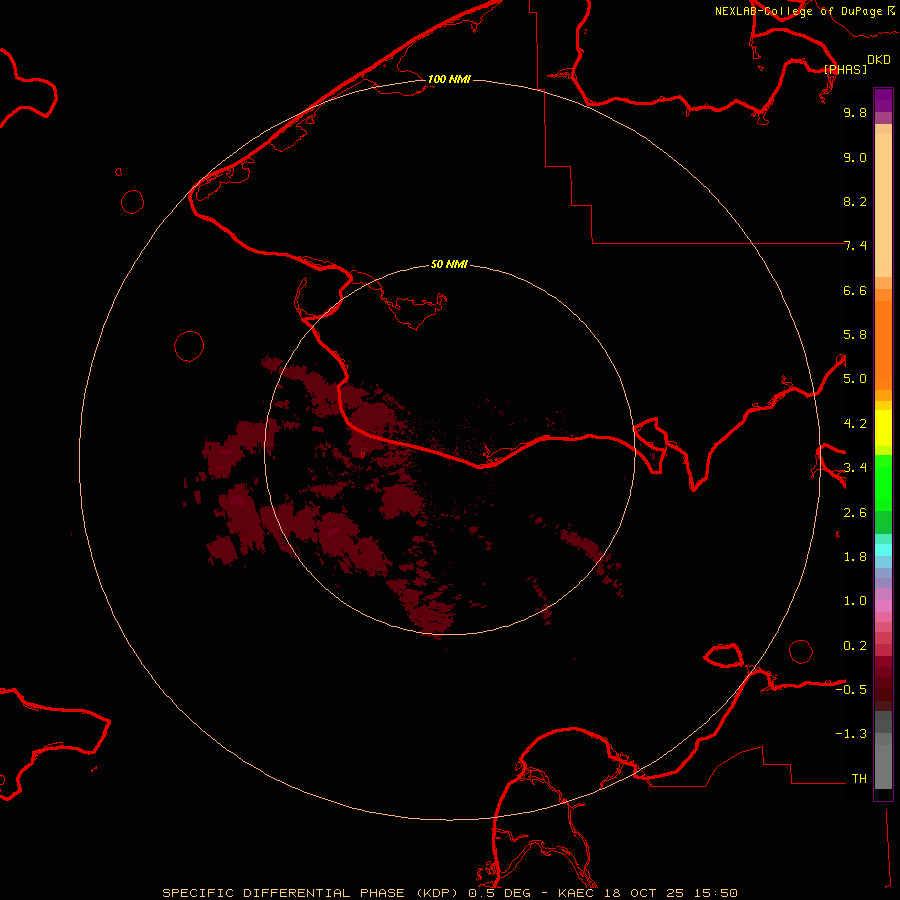This screenshot has width=900, height=900.
Task: Click the pink swatch near 1.0 value
Action: point(883,603)
